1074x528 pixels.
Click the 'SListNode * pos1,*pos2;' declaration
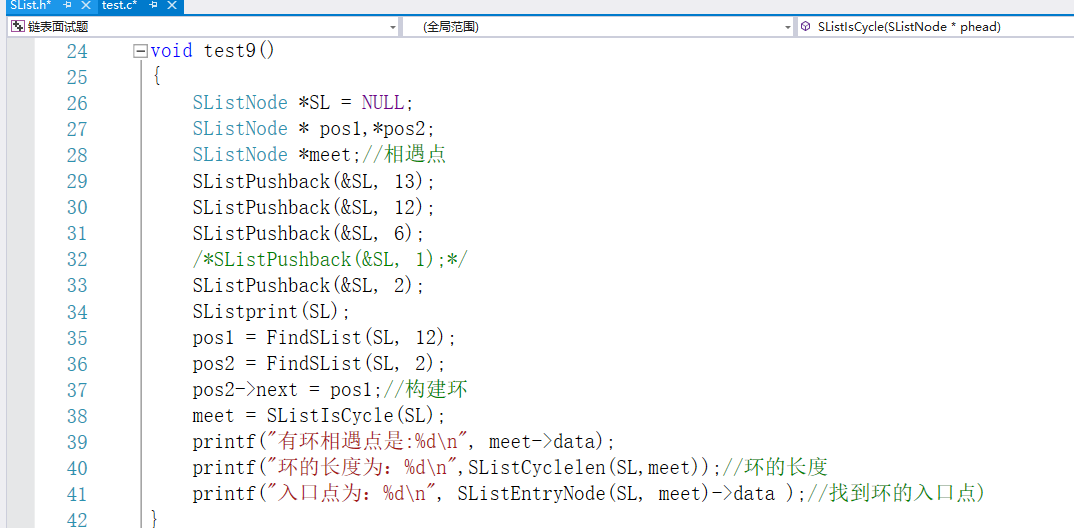[x=314, y=129]
